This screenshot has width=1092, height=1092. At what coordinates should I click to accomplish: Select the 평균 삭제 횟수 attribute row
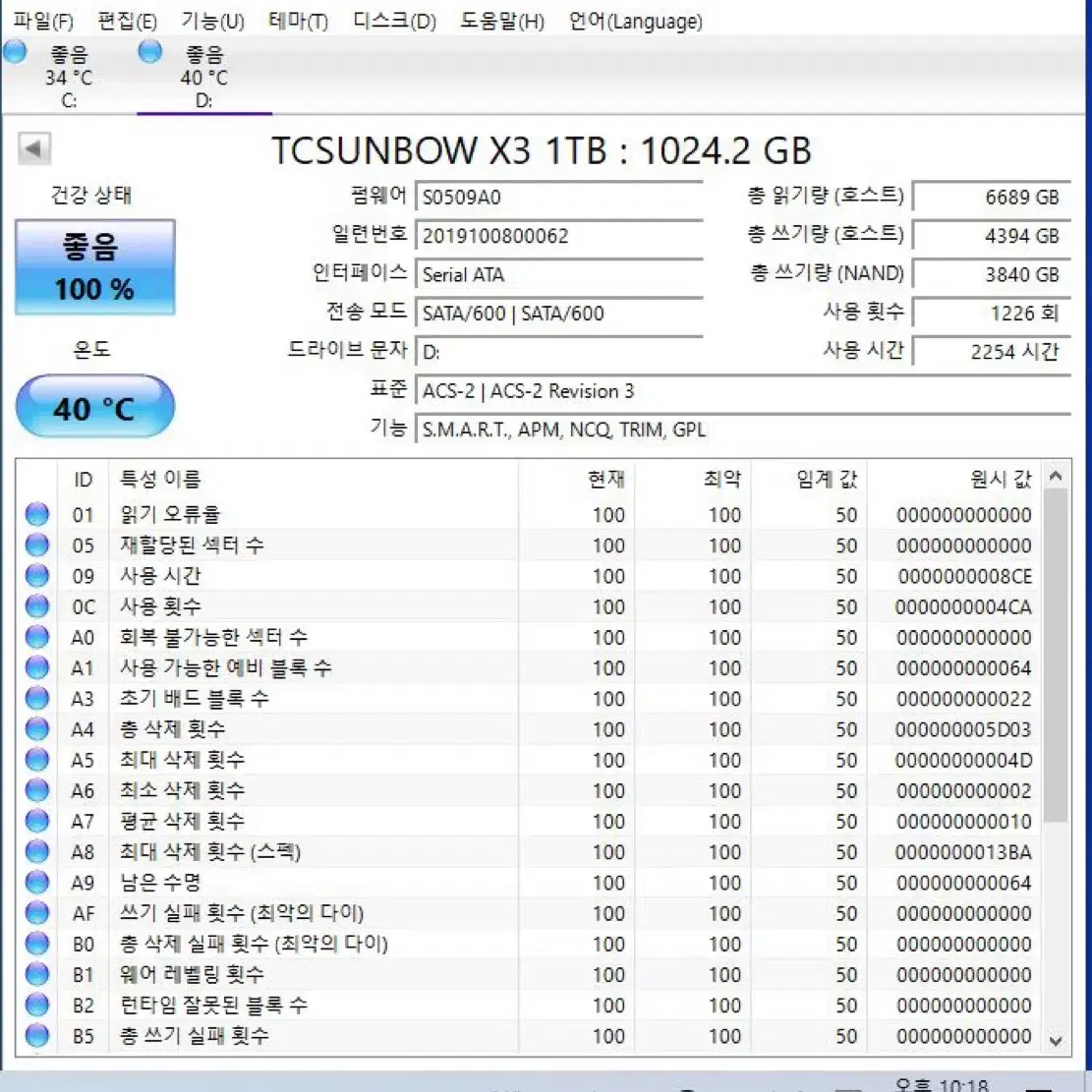click(529, 821)
